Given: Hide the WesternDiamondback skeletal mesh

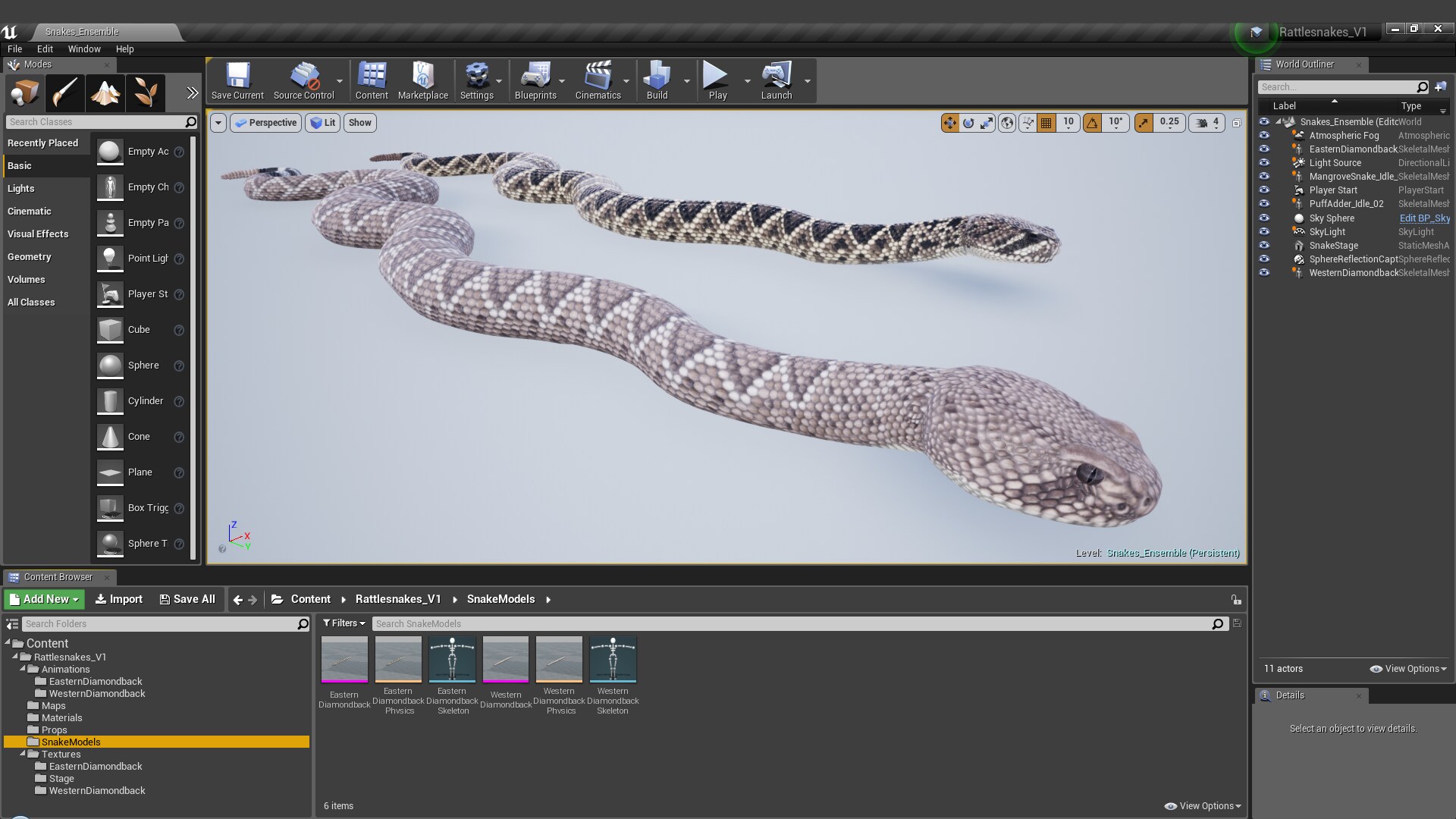Looking at the screenshot, I should (x=1265, y=272).
